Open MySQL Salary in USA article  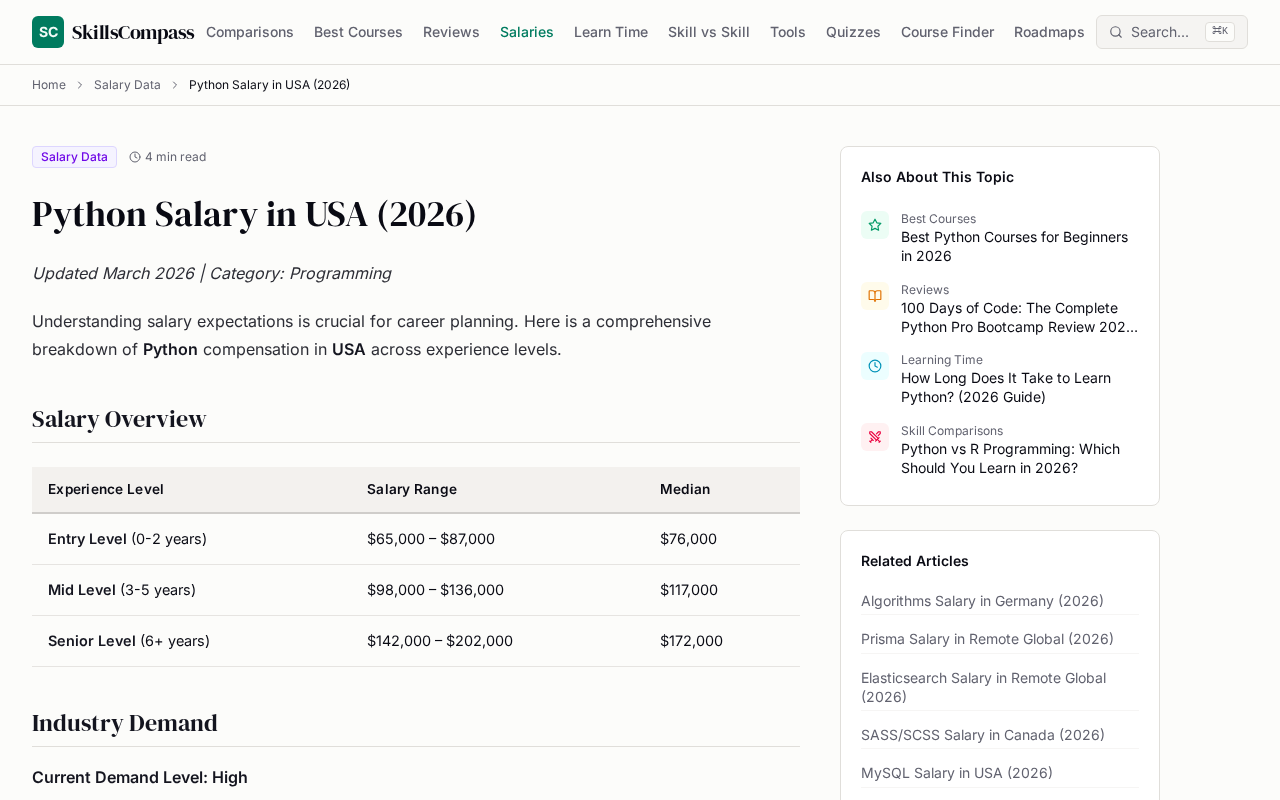click(x=957, y=773)
